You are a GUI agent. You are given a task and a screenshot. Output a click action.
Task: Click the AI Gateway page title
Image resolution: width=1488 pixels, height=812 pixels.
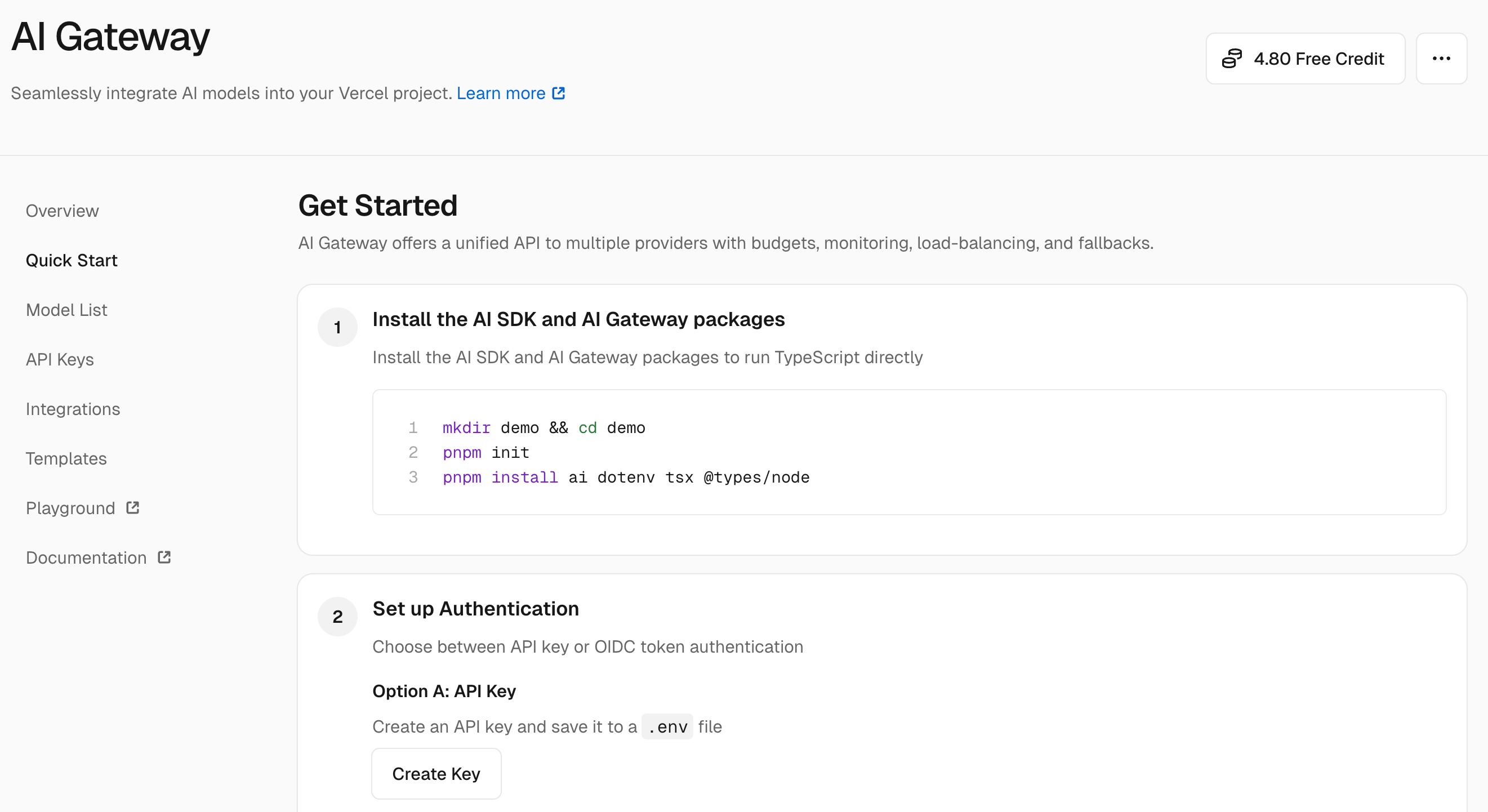(110, 37)
